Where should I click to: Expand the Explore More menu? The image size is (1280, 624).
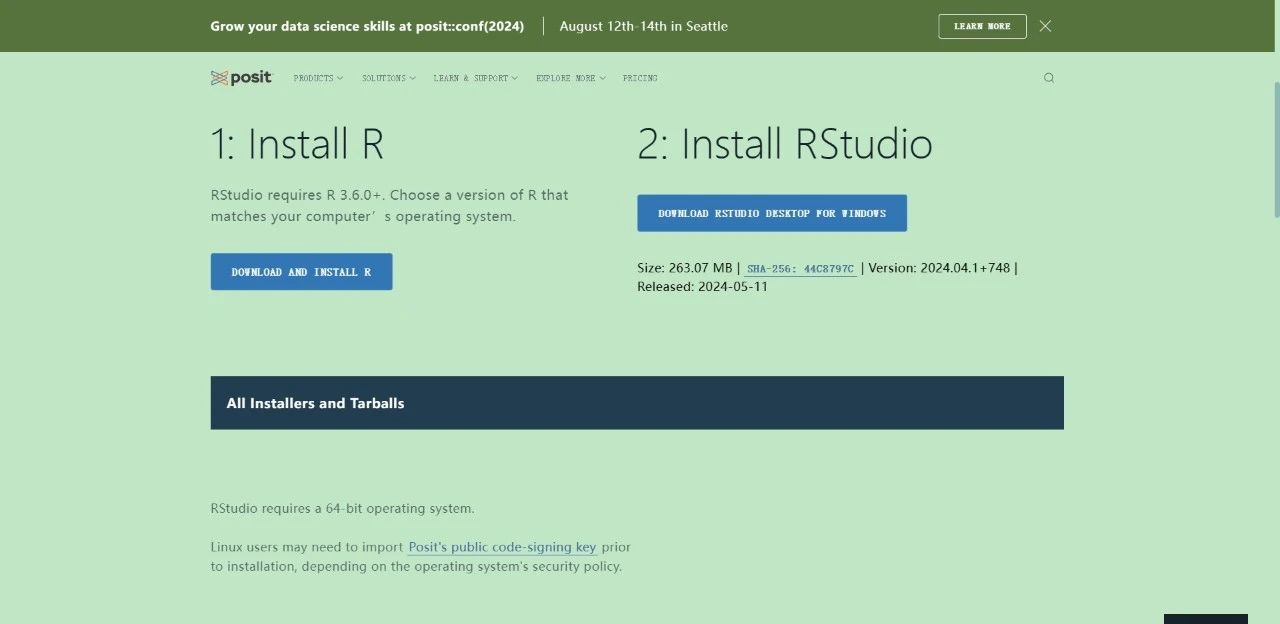coord(570,78)
